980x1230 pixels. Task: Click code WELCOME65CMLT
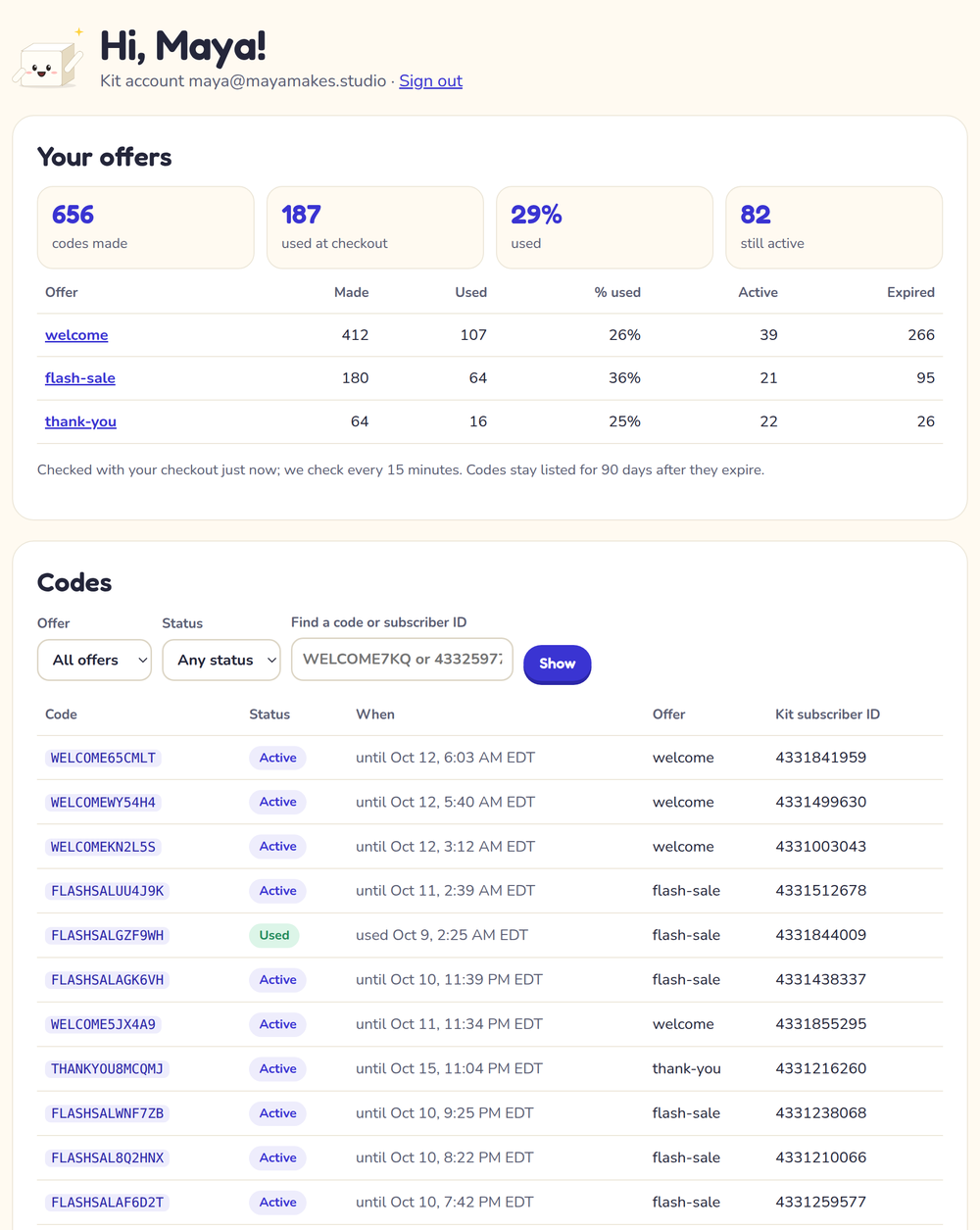pyautogui.click(x=103, y=758)
